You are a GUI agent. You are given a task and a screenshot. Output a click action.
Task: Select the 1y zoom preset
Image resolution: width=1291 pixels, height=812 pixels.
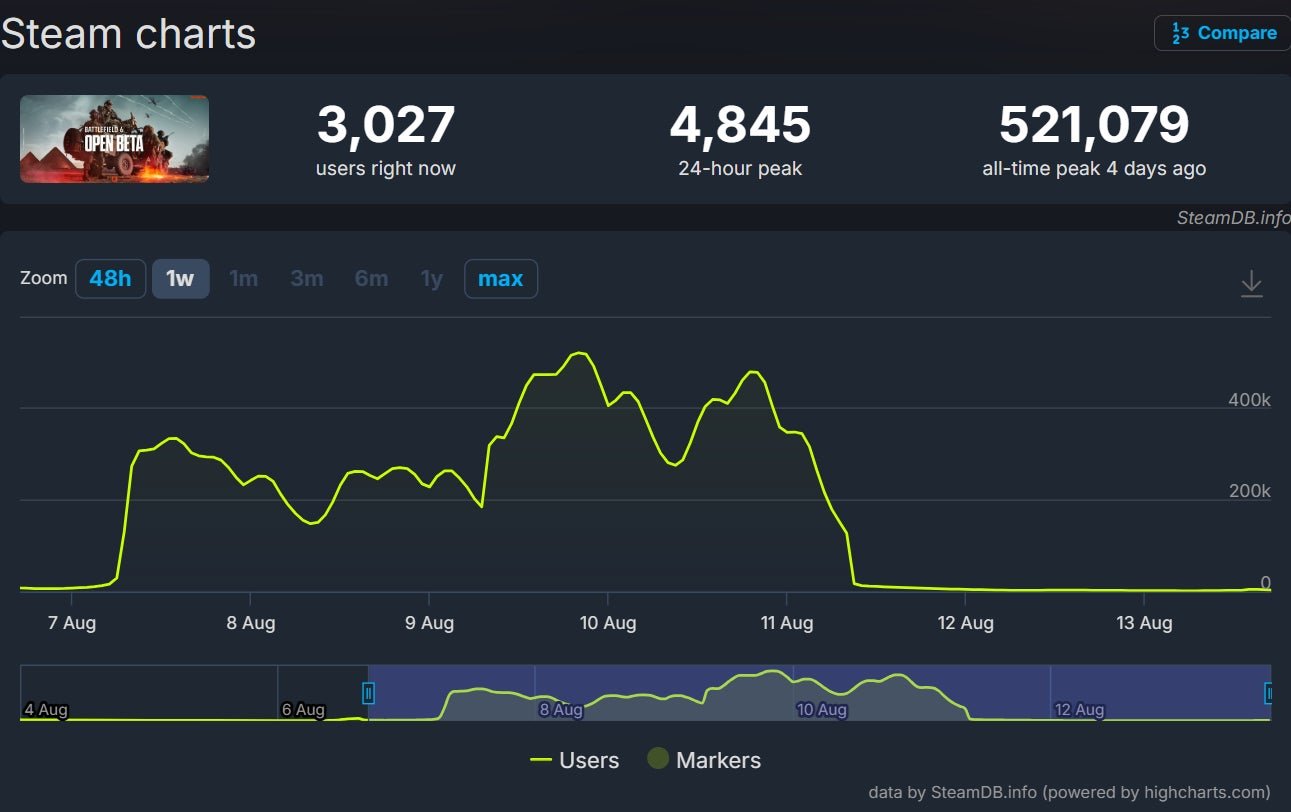tap(430, 279)
